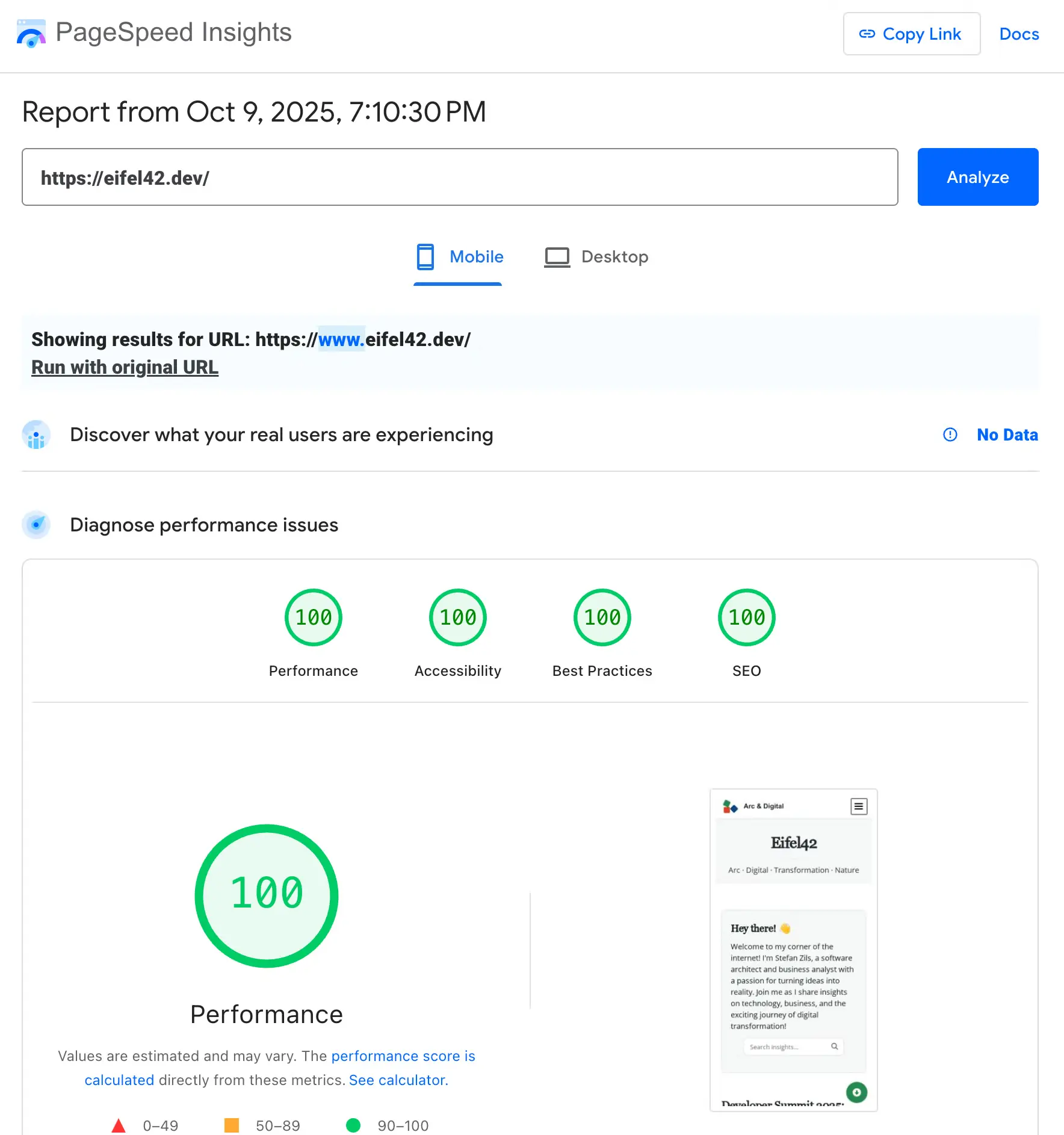This screenshot has height=1135, width=1064.
Task: Click the mobile page screenshot thumbnail
Action: [x=793, y=950]
